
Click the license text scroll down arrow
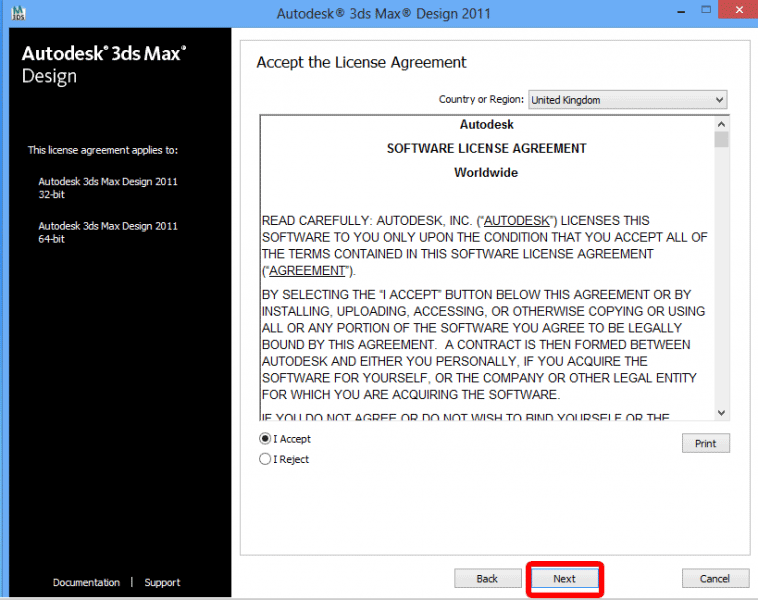[721, 413]
